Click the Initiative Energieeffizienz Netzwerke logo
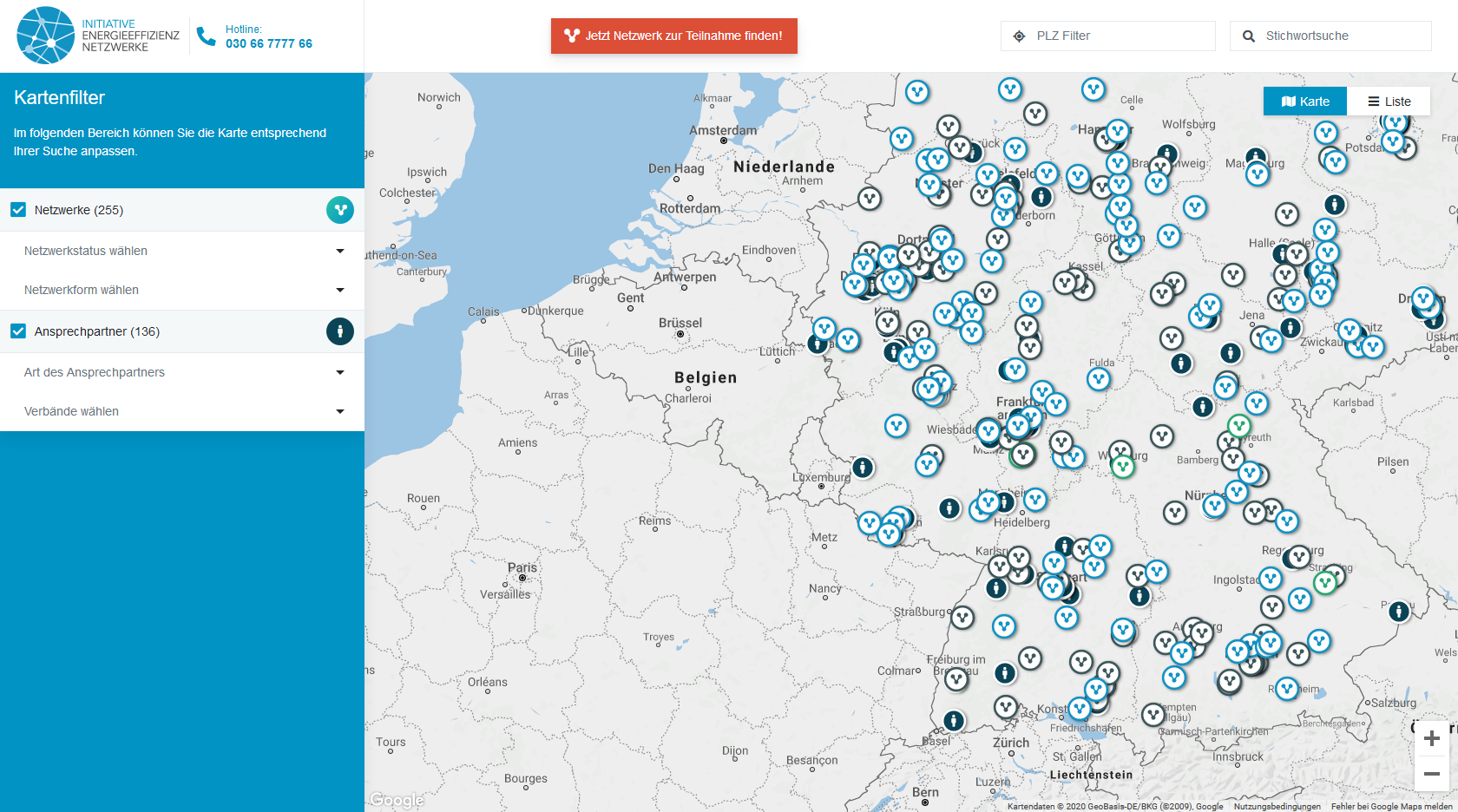Screen dimensions: 1458x812 click(97, 36)
